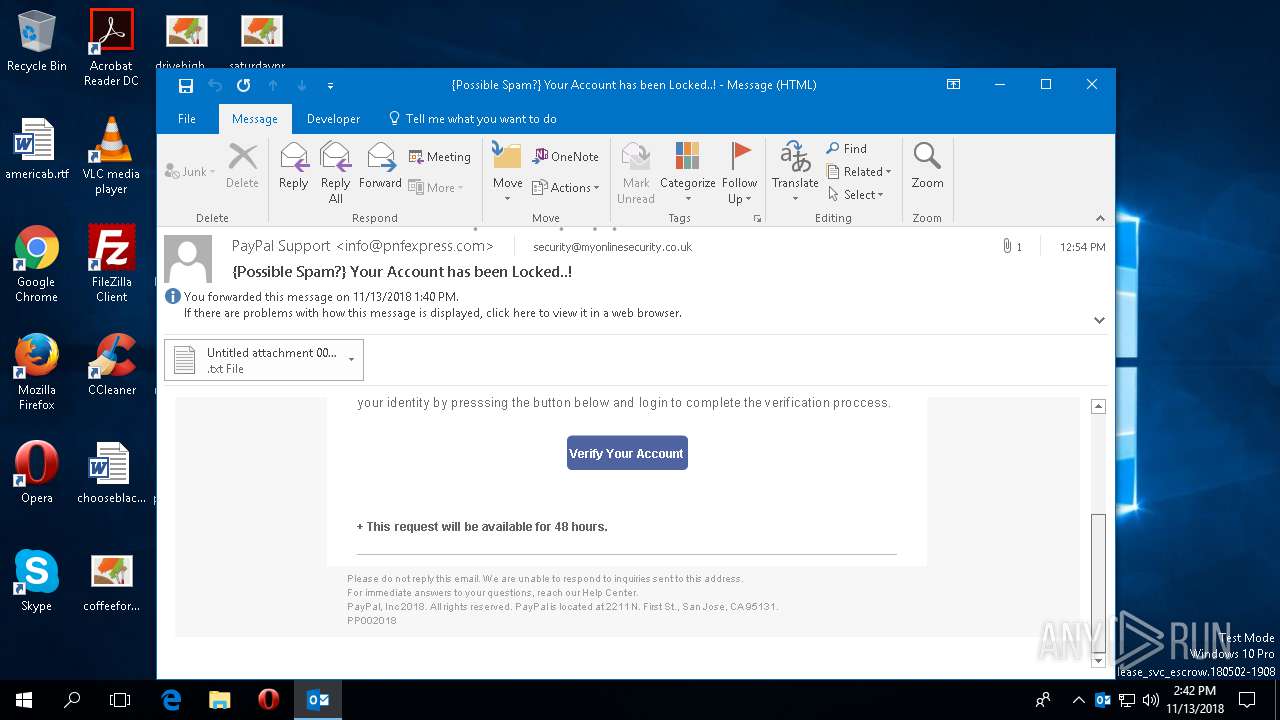Viewport: 1280px width, 720px height.
Task: Open Task View on the taskbar
Action: pos(120,700)
